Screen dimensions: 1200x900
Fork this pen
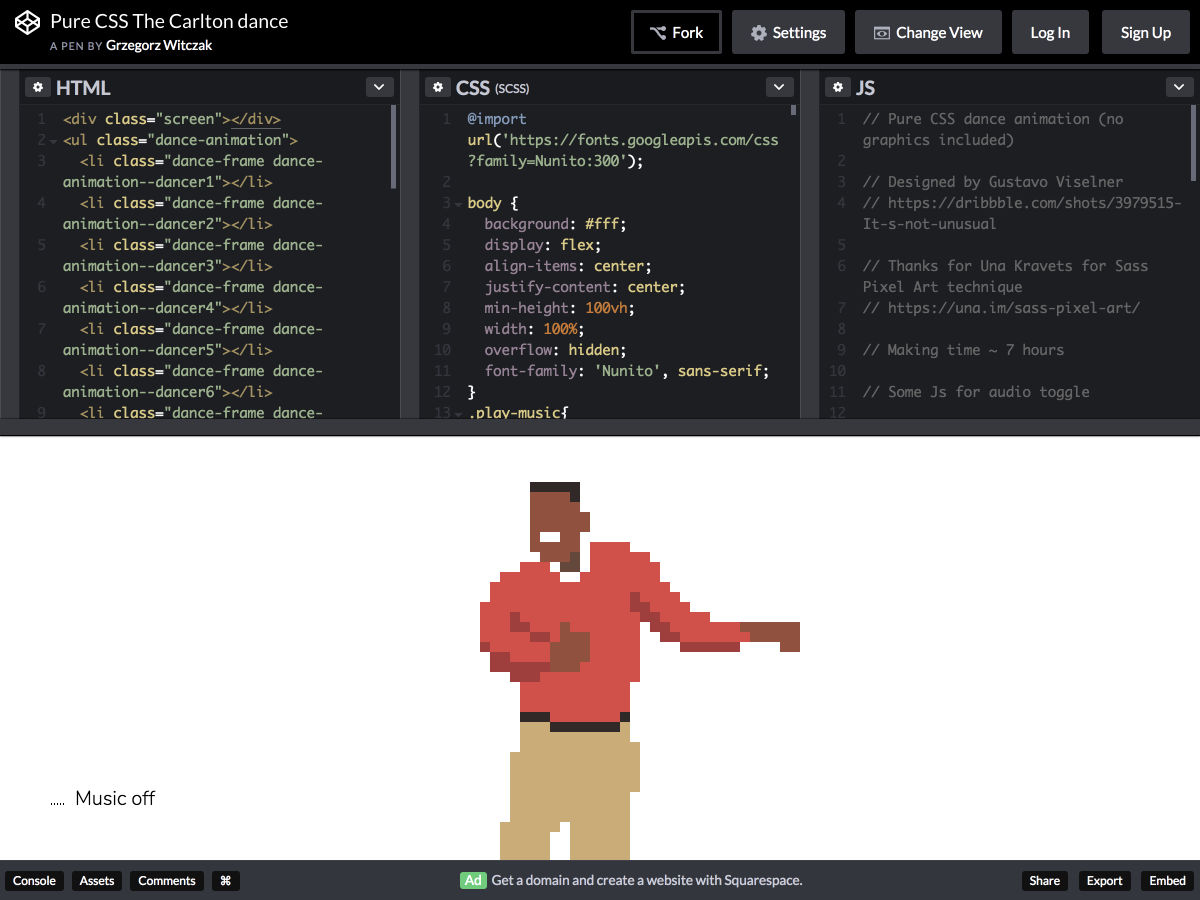676,32
